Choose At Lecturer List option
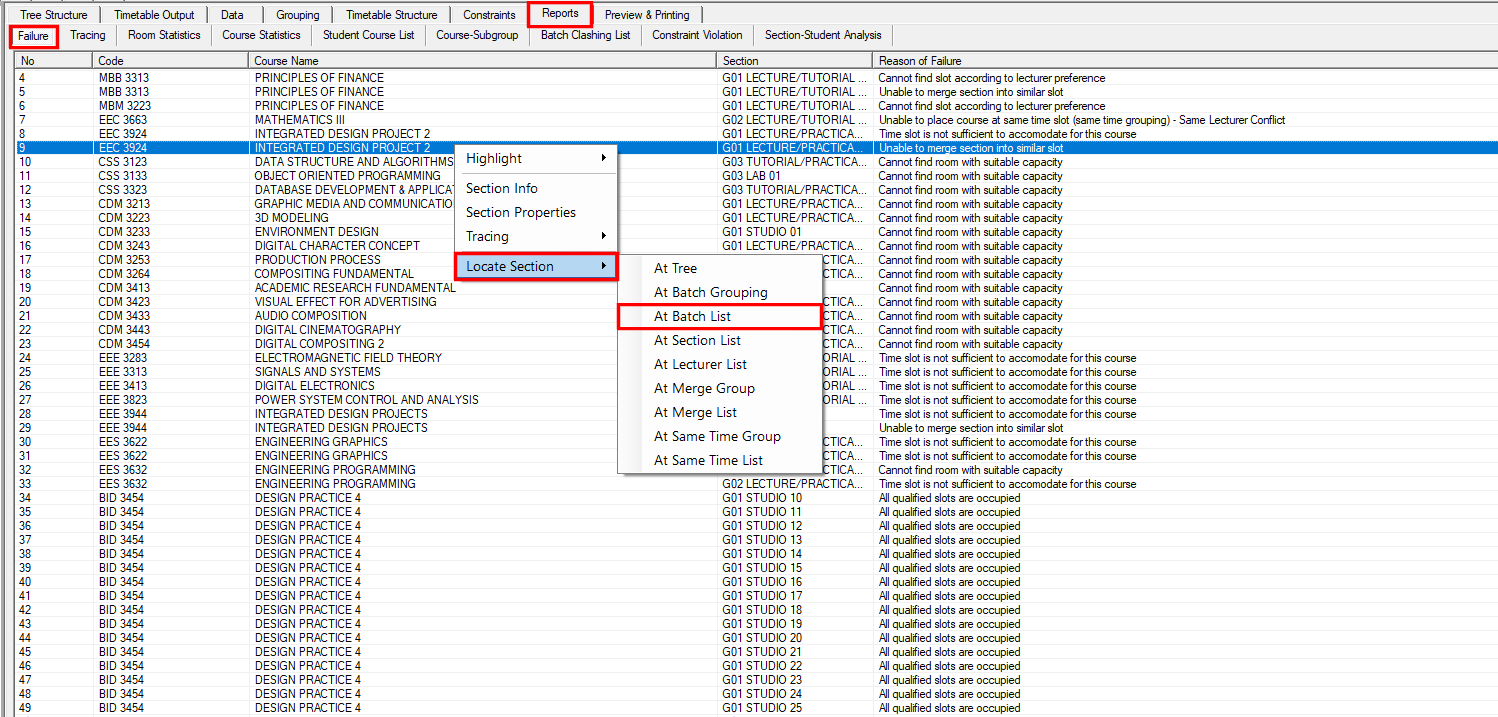This screenshot has width=1498, height=717. tap(719, 364)
